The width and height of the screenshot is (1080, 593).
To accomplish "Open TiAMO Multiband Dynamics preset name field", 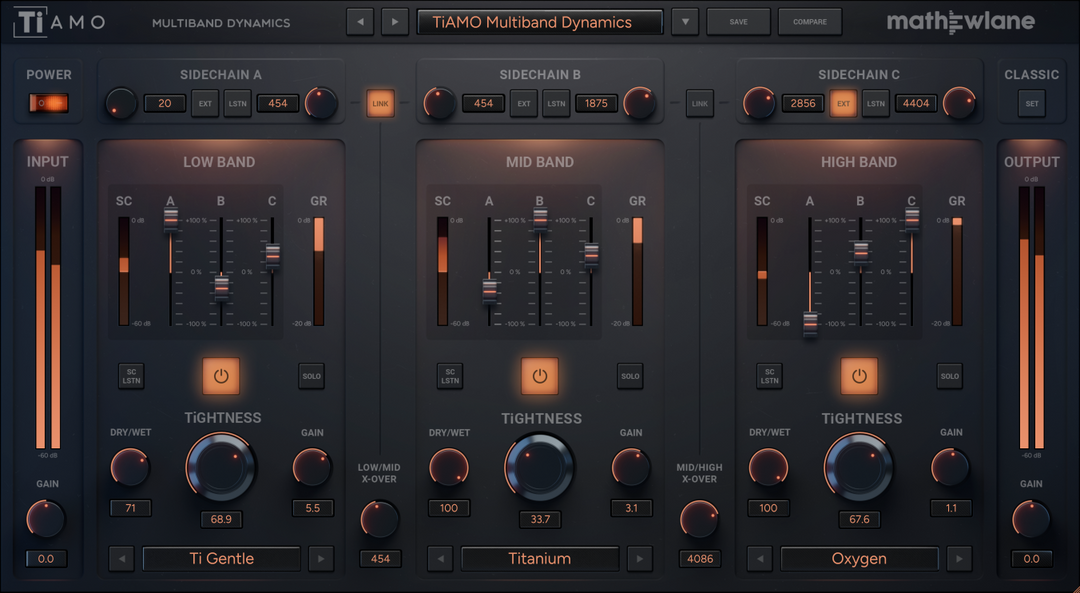I will point(539,22).
